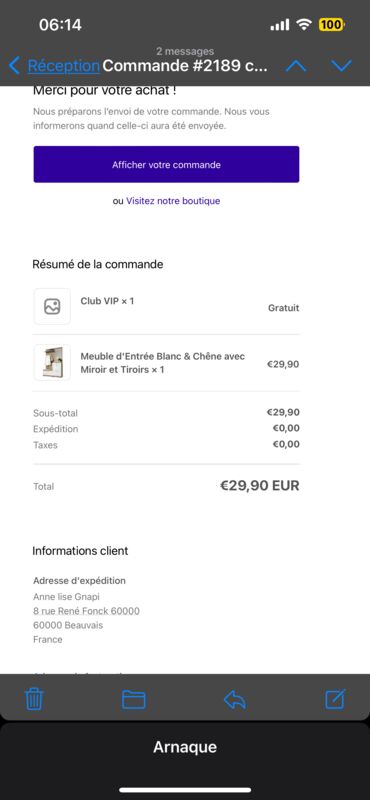
Task: Tap the Commande #2189 subject title
Action: pyautogui.click(x=184, y=65)
